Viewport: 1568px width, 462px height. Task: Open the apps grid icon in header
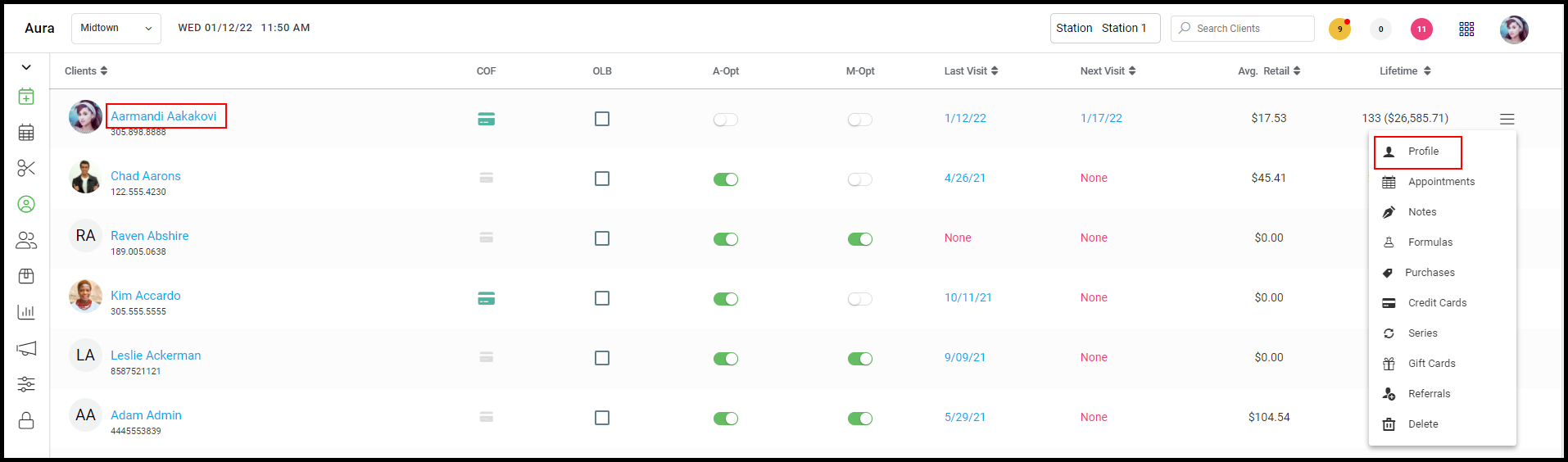[x=1466, y=29]
